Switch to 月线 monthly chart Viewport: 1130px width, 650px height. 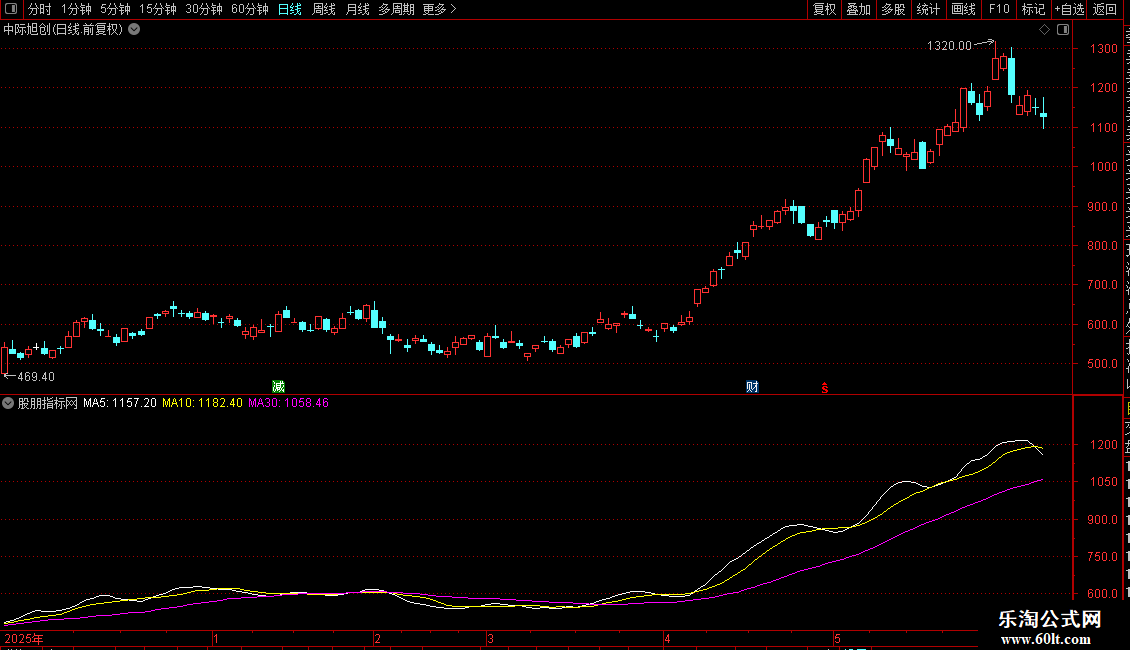(357, 9)
